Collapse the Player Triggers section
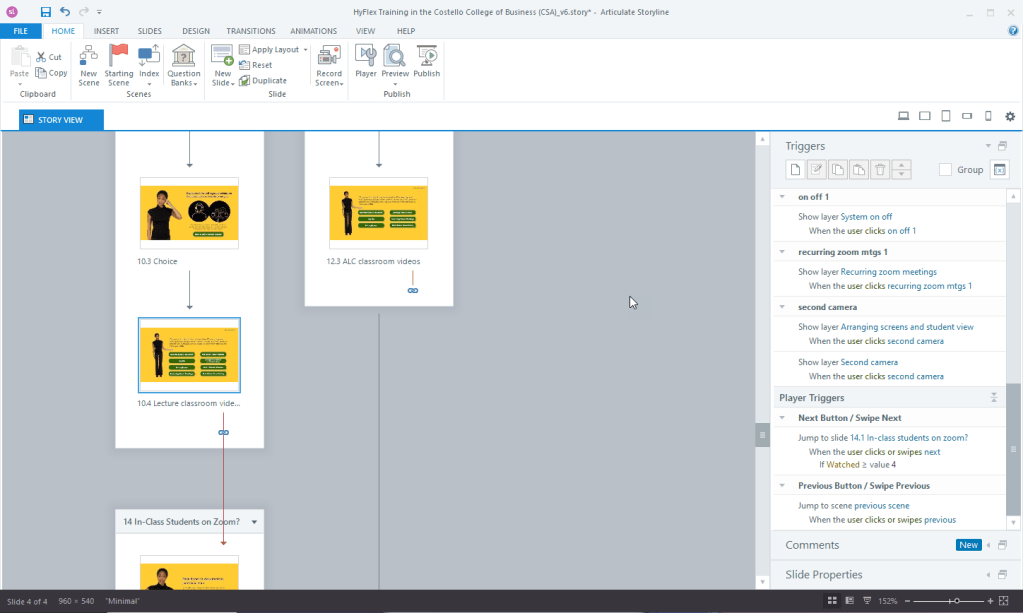Viewport: 1023px width, 613px height. (x=994, y=398)
